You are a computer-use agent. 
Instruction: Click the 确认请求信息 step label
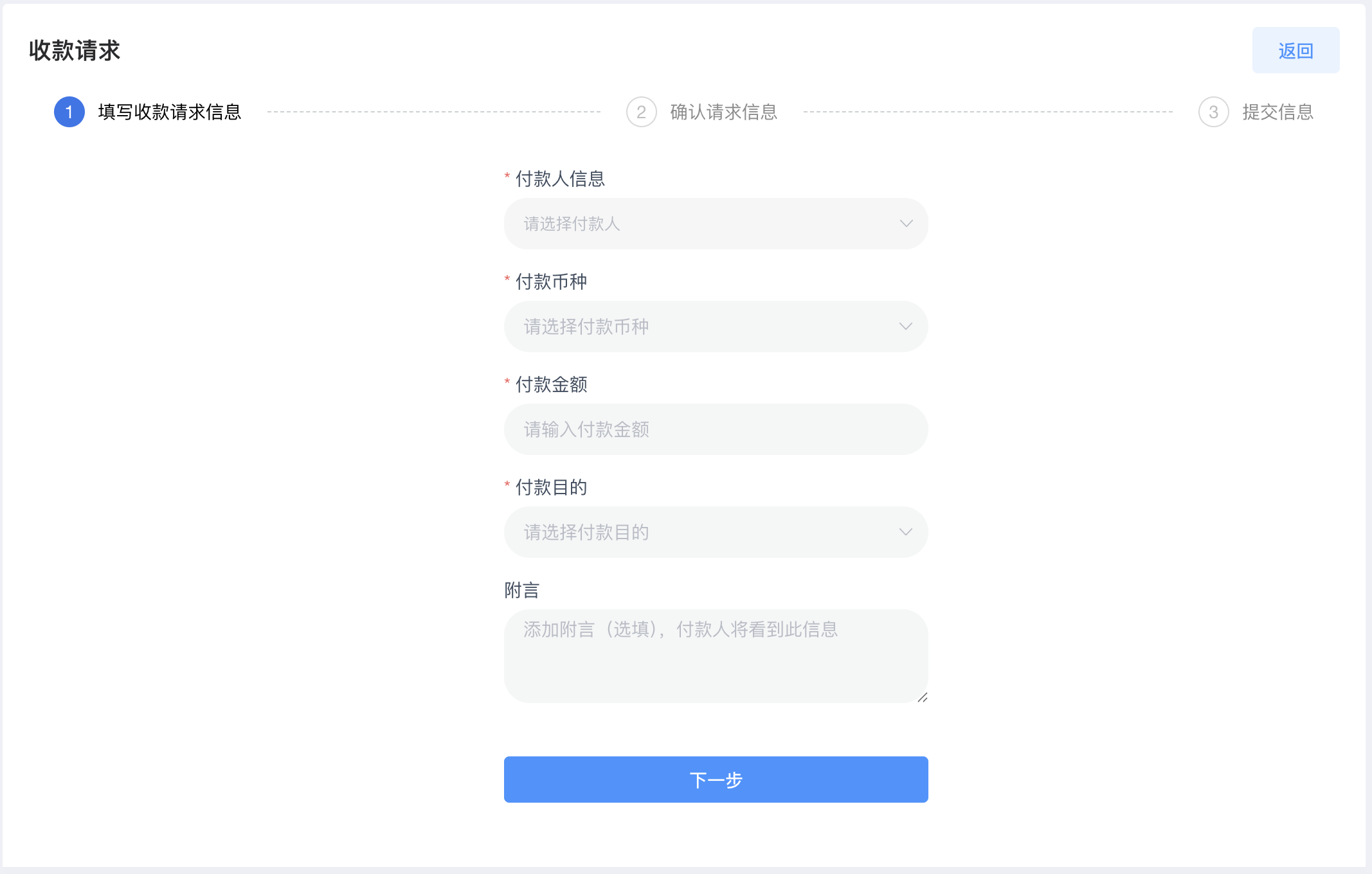[x=724, y=112]
